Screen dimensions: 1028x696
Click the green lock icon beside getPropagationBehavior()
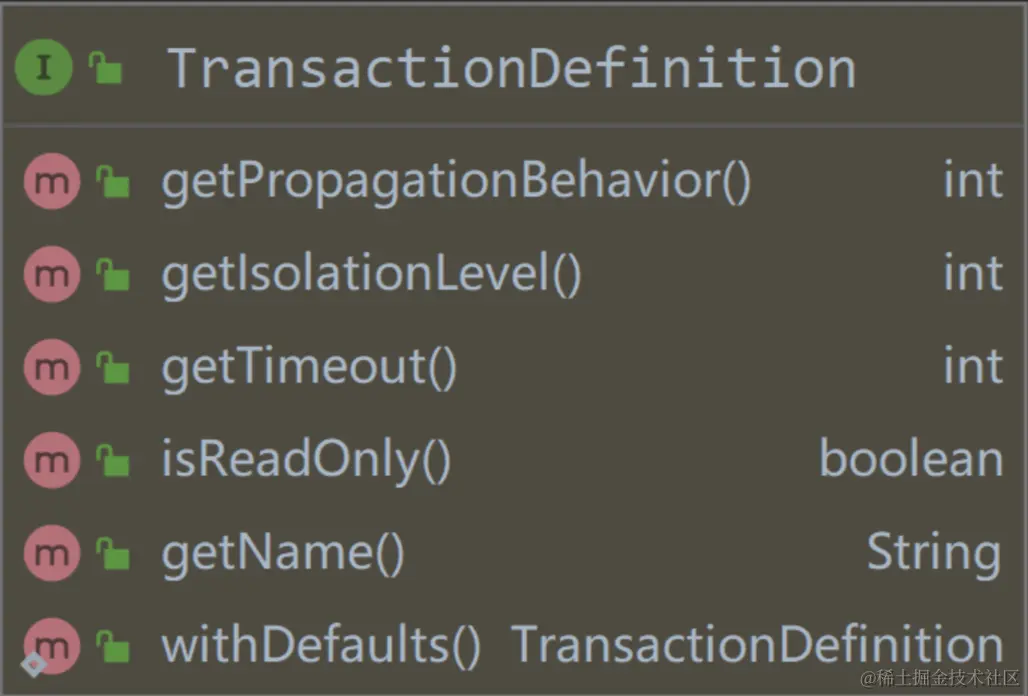(113, 182)
